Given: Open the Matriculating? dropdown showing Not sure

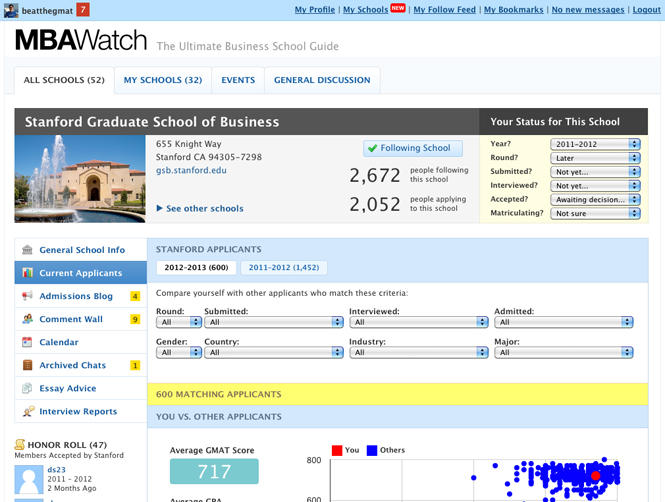Looking at the screenshot, I should 595,213.
